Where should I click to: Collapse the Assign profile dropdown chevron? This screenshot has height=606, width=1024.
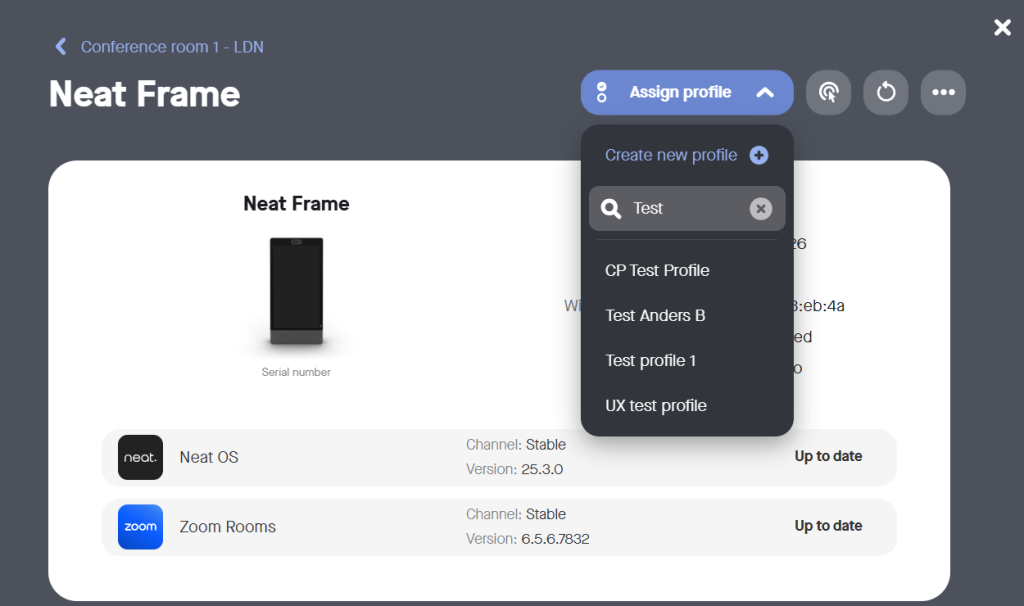coord(765,92)
